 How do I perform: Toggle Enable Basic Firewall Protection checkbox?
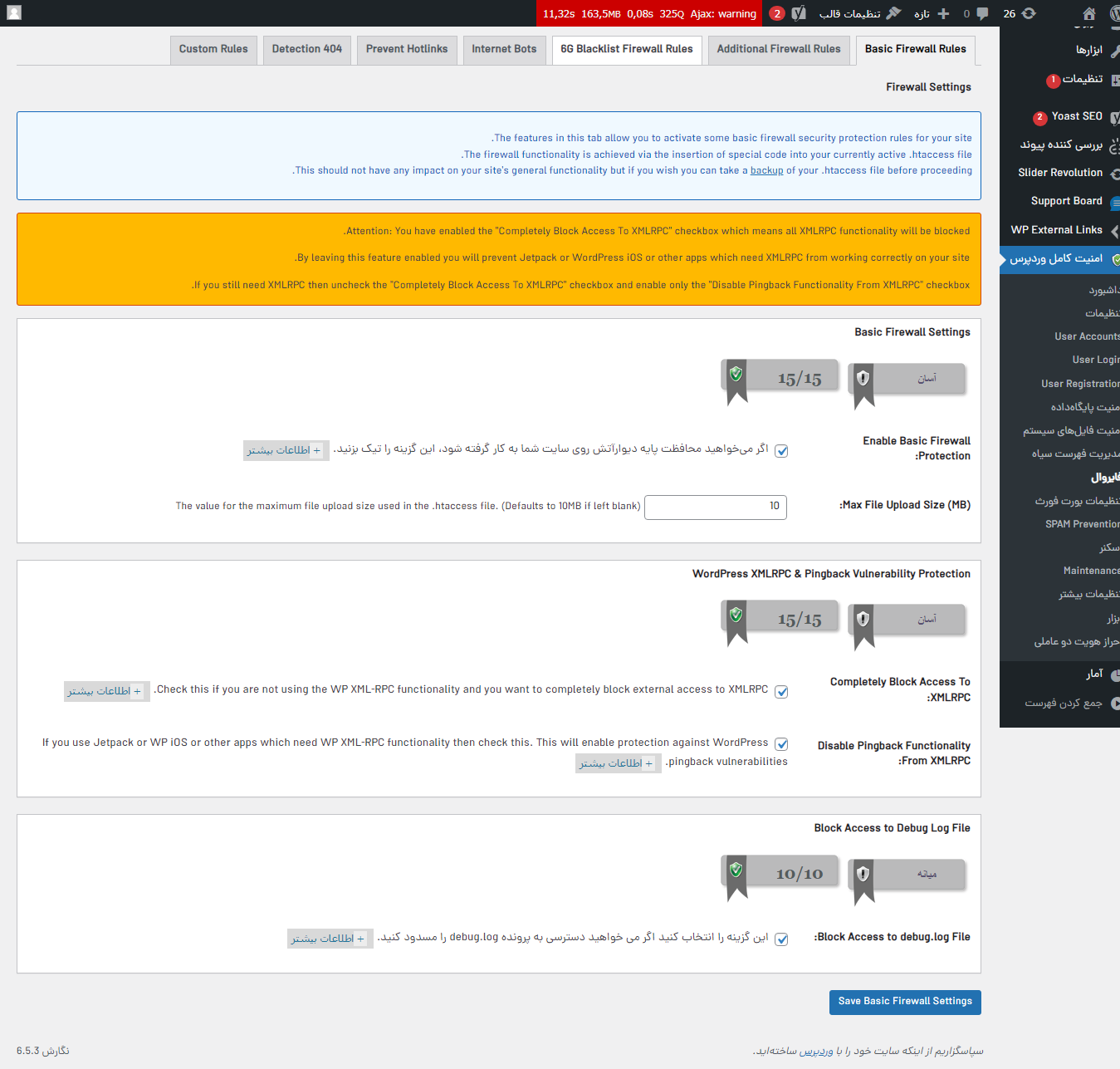pos(781,450)
